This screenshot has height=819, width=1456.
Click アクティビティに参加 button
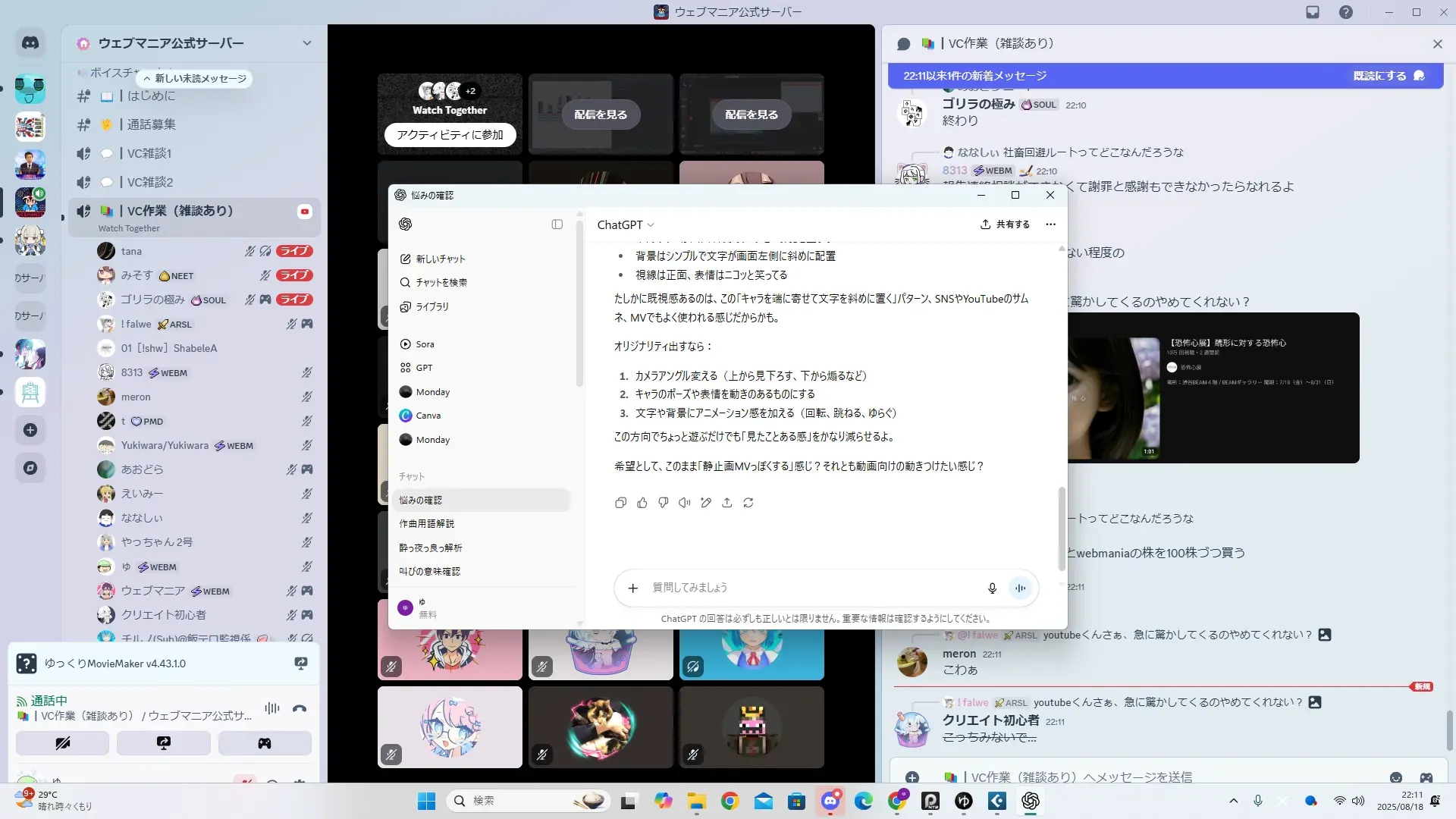pyautogui.click(x=450, y=135)
